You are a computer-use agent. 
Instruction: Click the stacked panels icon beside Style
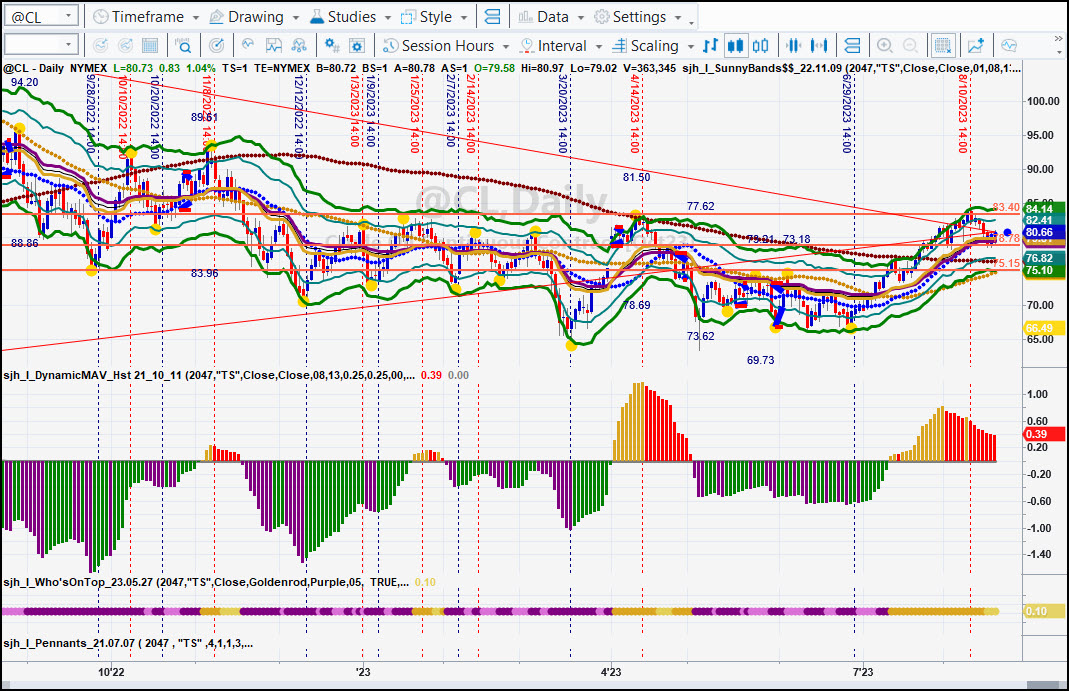point(492,16)
